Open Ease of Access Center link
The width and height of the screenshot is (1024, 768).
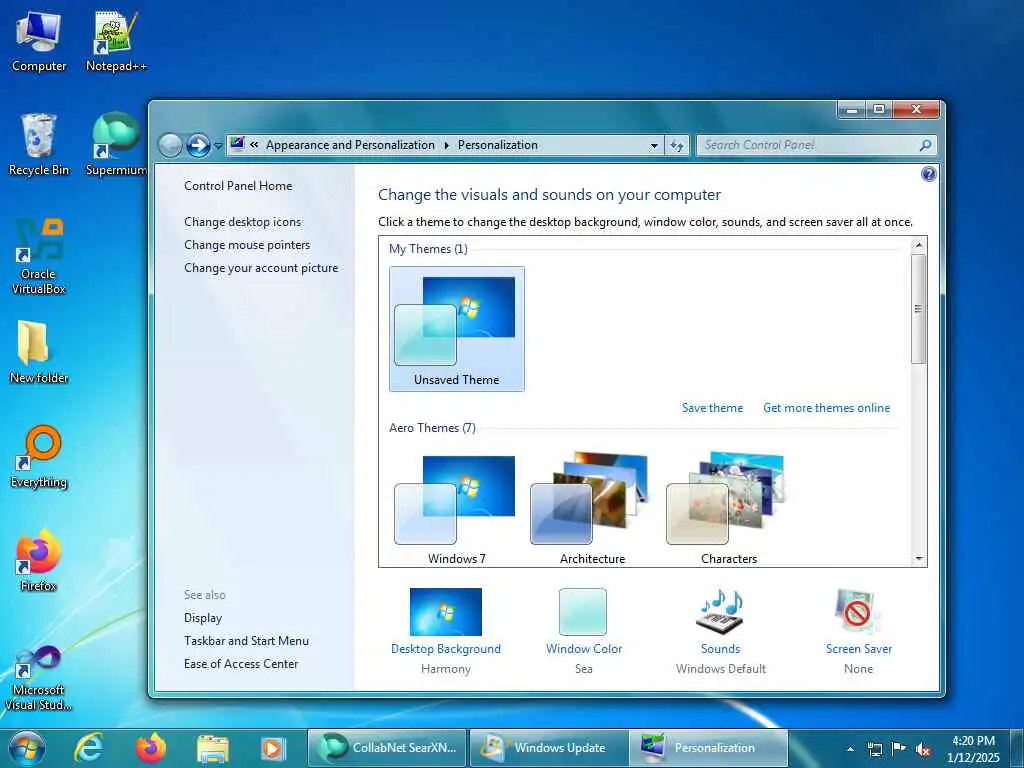tap(241, 664)
